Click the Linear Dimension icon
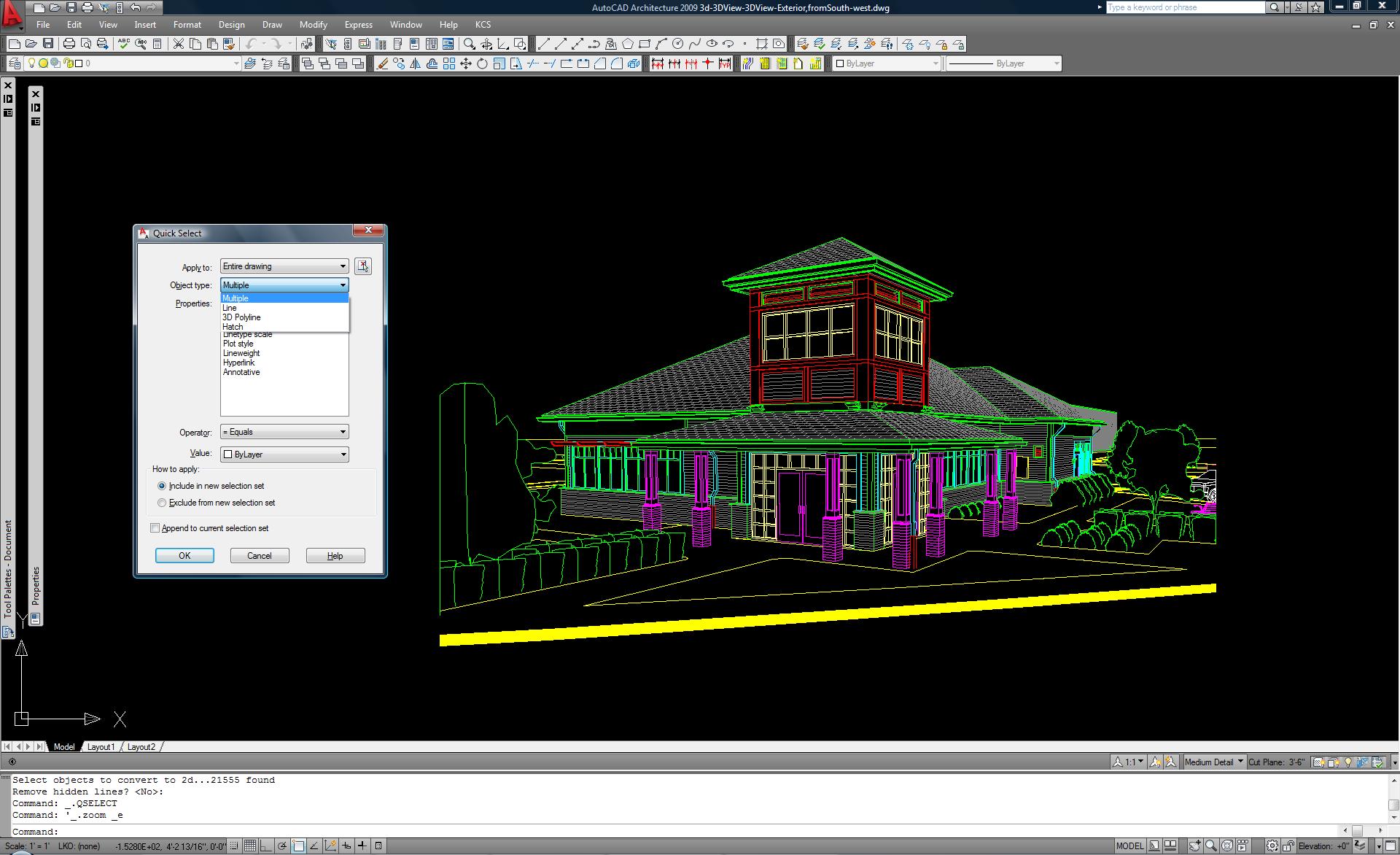Image resolution: width=1400 pixels, height=855 pixels. 658,63
